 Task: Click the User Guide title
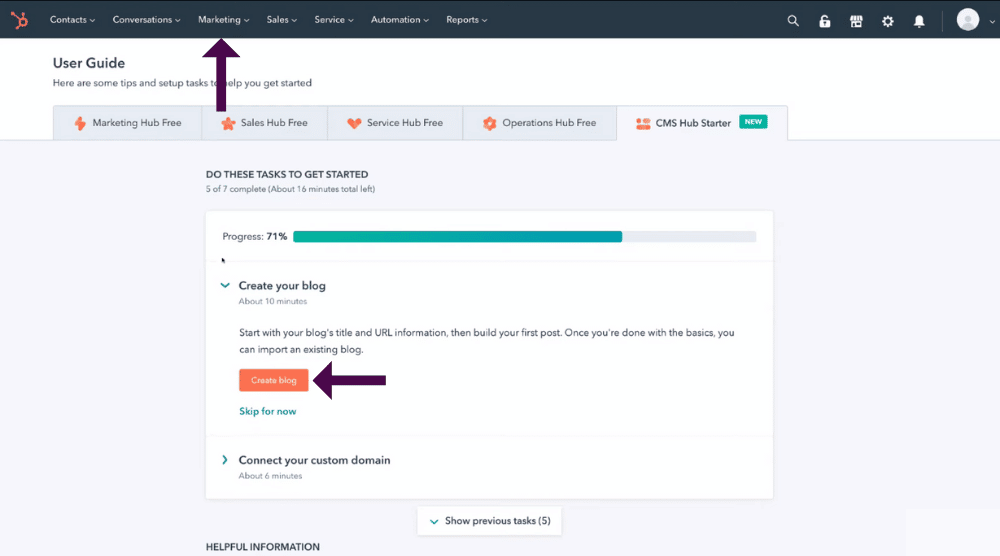pos(89,63)
